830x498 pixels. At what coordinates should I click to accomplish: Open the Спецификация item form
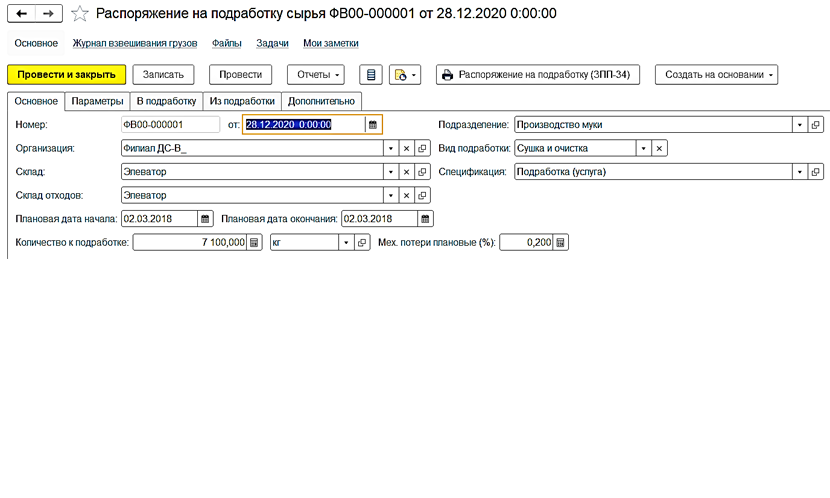coord(816,171)
